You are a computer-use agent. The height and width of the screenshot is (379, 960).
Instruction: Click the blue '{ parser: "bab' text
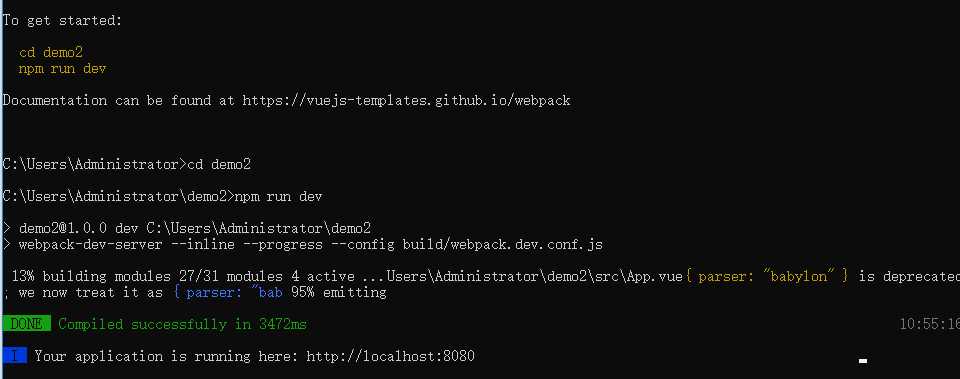coord(228,292)
